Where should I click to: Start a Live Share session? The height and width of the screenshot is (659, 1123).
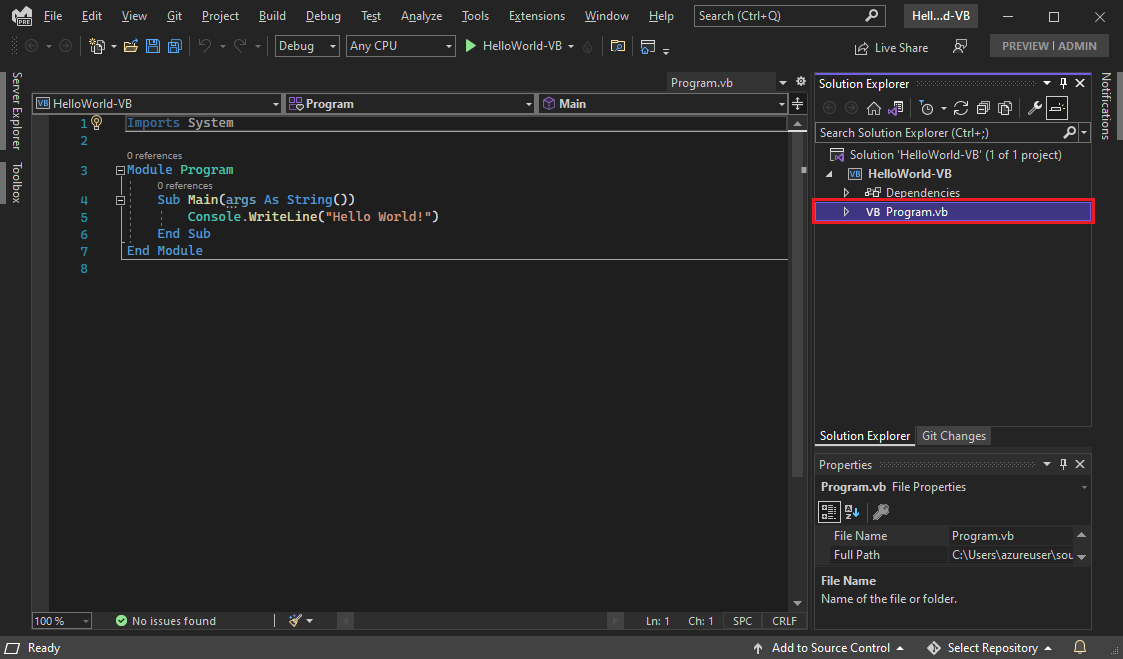891,47
